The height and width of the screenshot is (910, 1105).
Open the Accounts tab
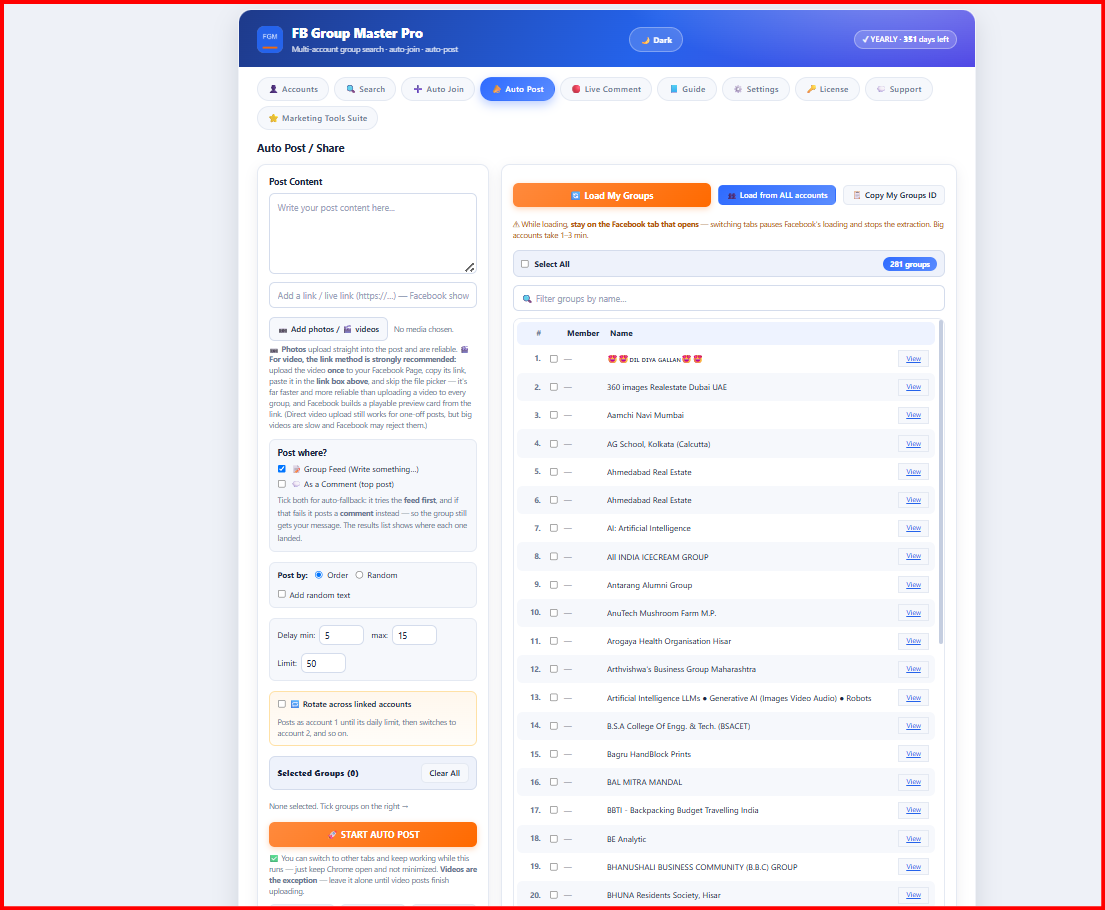coord(293,90)
